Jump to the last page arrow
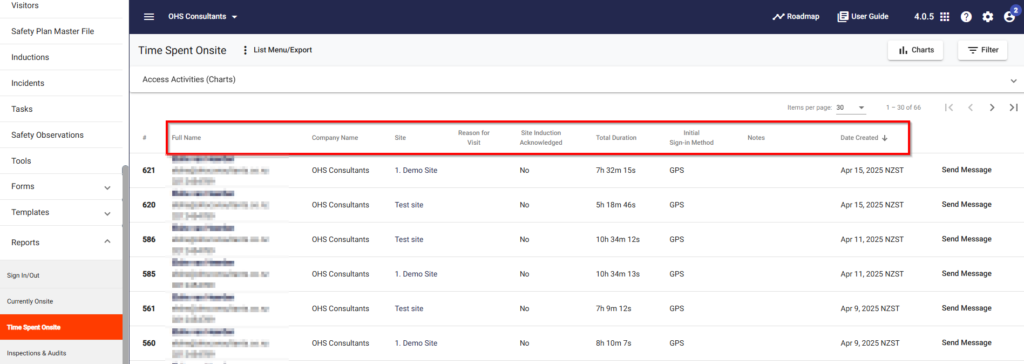The width and height of the screenshot is (1024, 364). point(1013,107)
